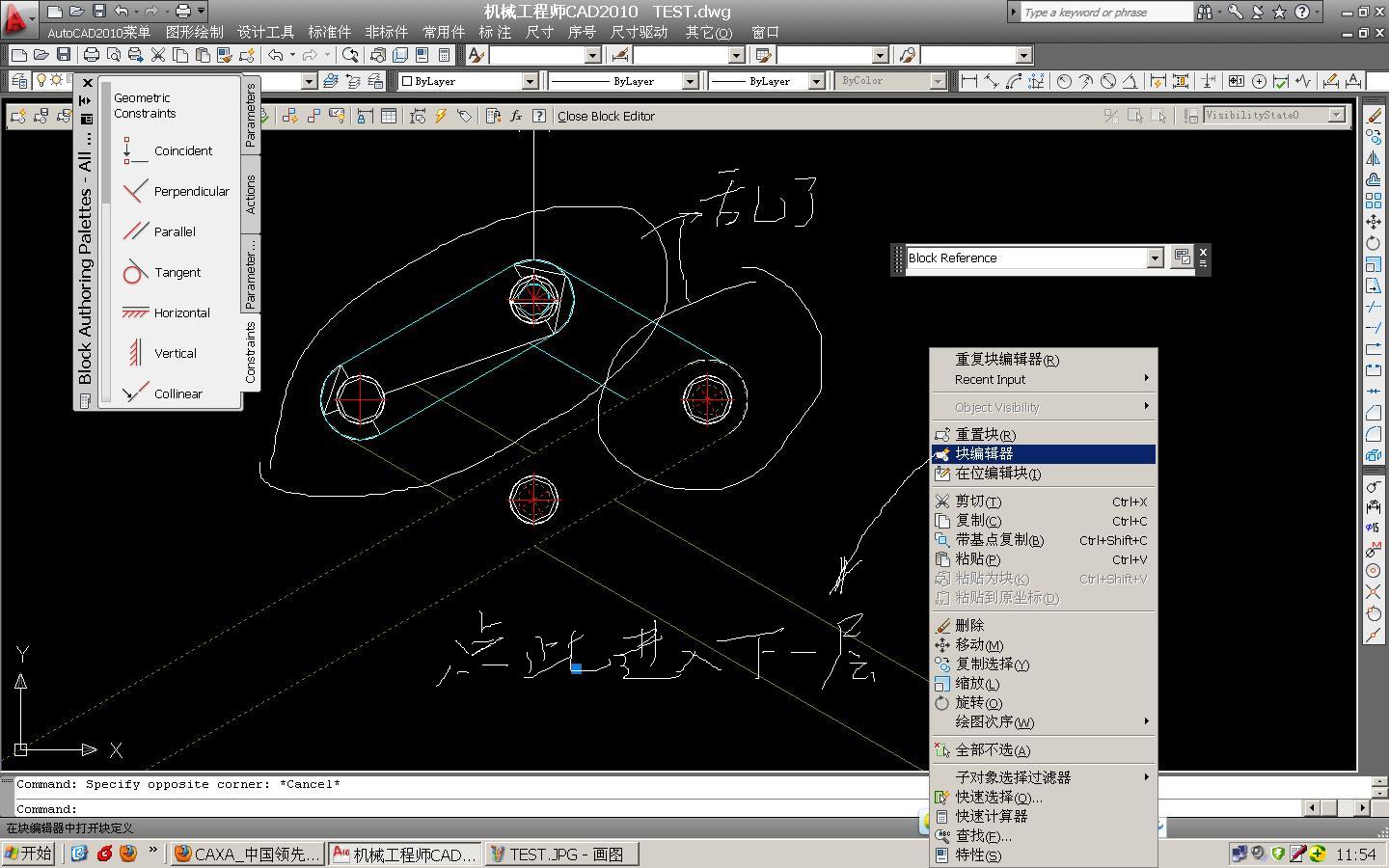Expand the ByLayer lineweight dropdown
Viewport: 1389px width, 868px height.
[x=816, y=81]
